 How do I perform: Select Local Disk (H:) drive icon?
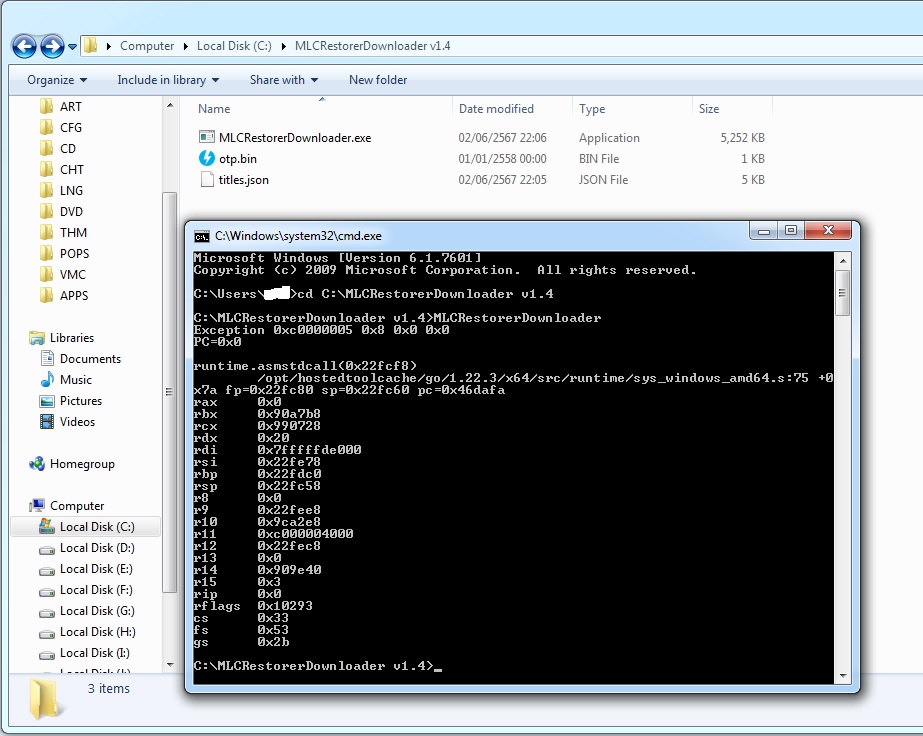point(47,634)
